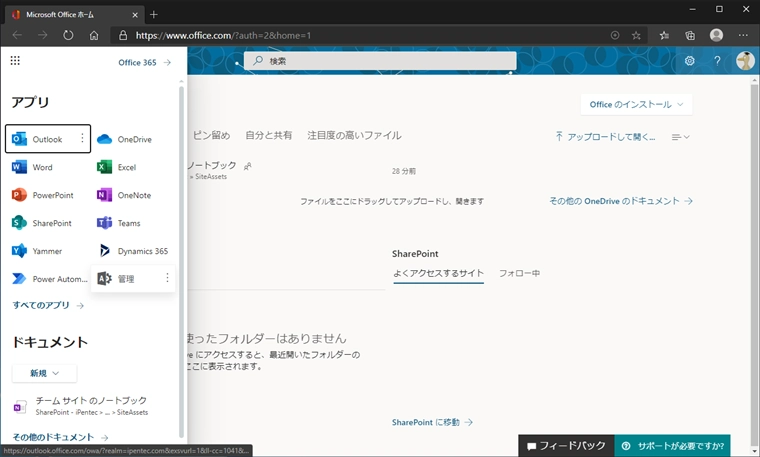
Task: Expand the Office のインストール dropdown
Action: pos(636,104)
